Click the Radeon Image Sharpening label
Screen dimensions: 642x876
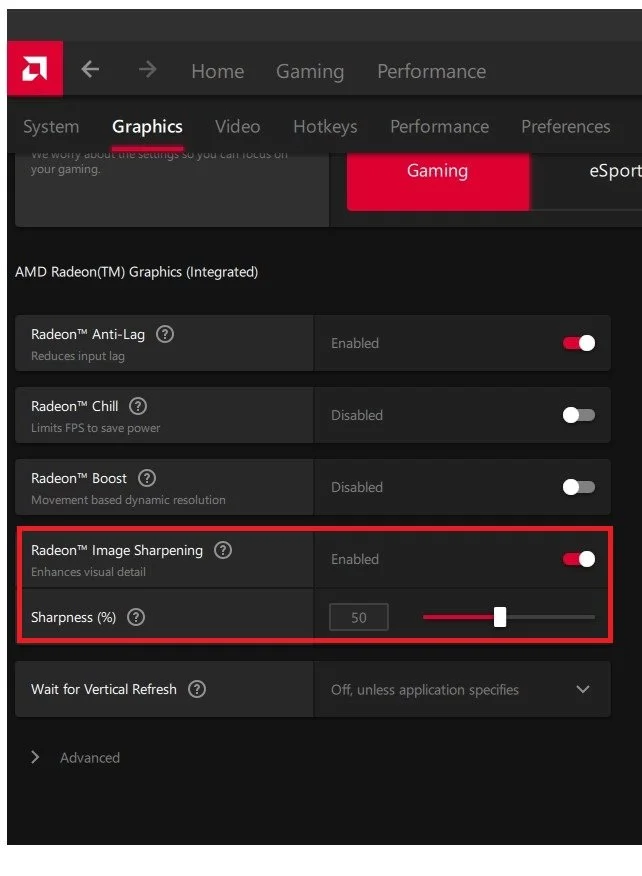117,550
